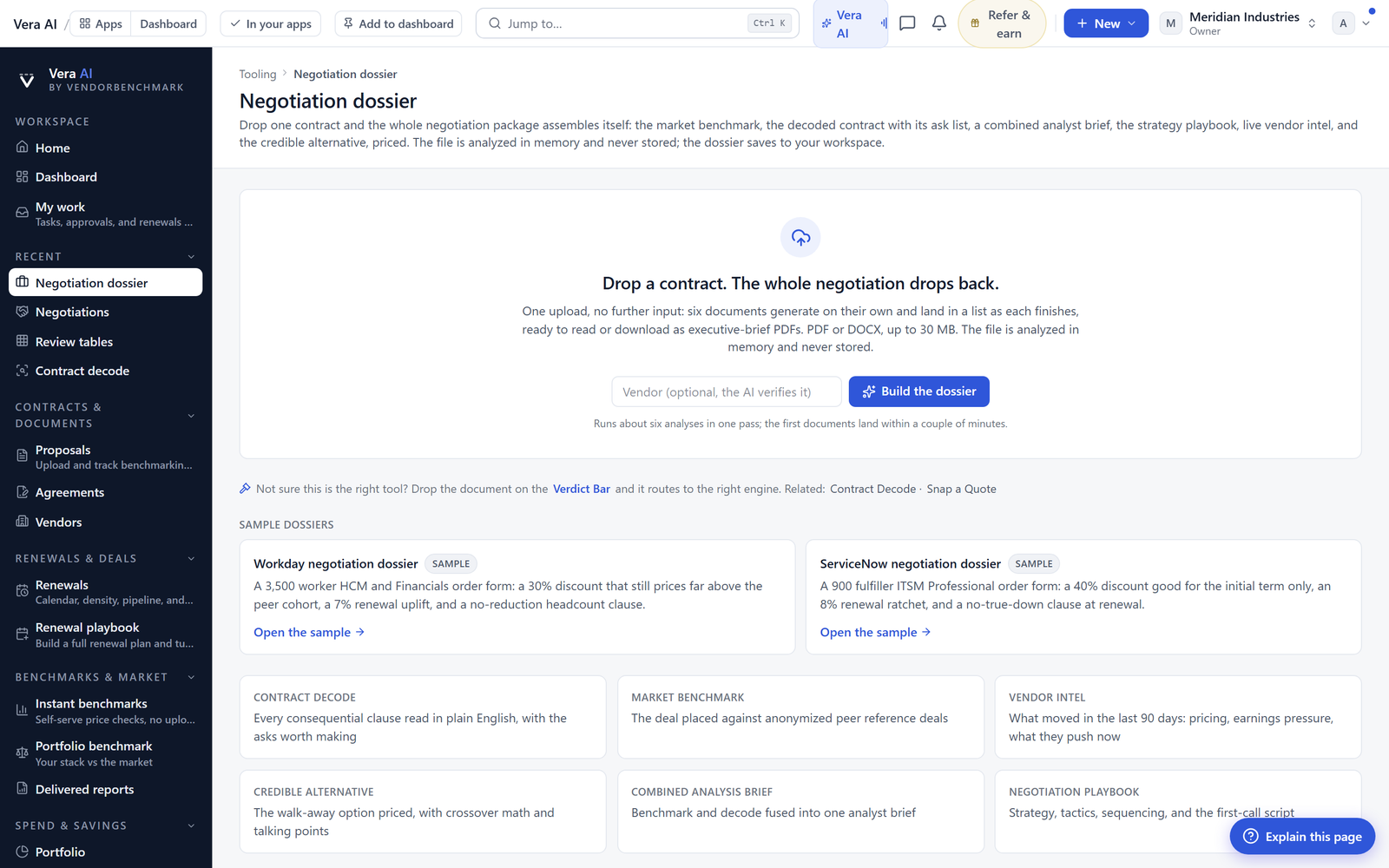Open Vendors sidebar item
Image resolution: width=1389 pixels, height=868 pixels.
[106, 522]
